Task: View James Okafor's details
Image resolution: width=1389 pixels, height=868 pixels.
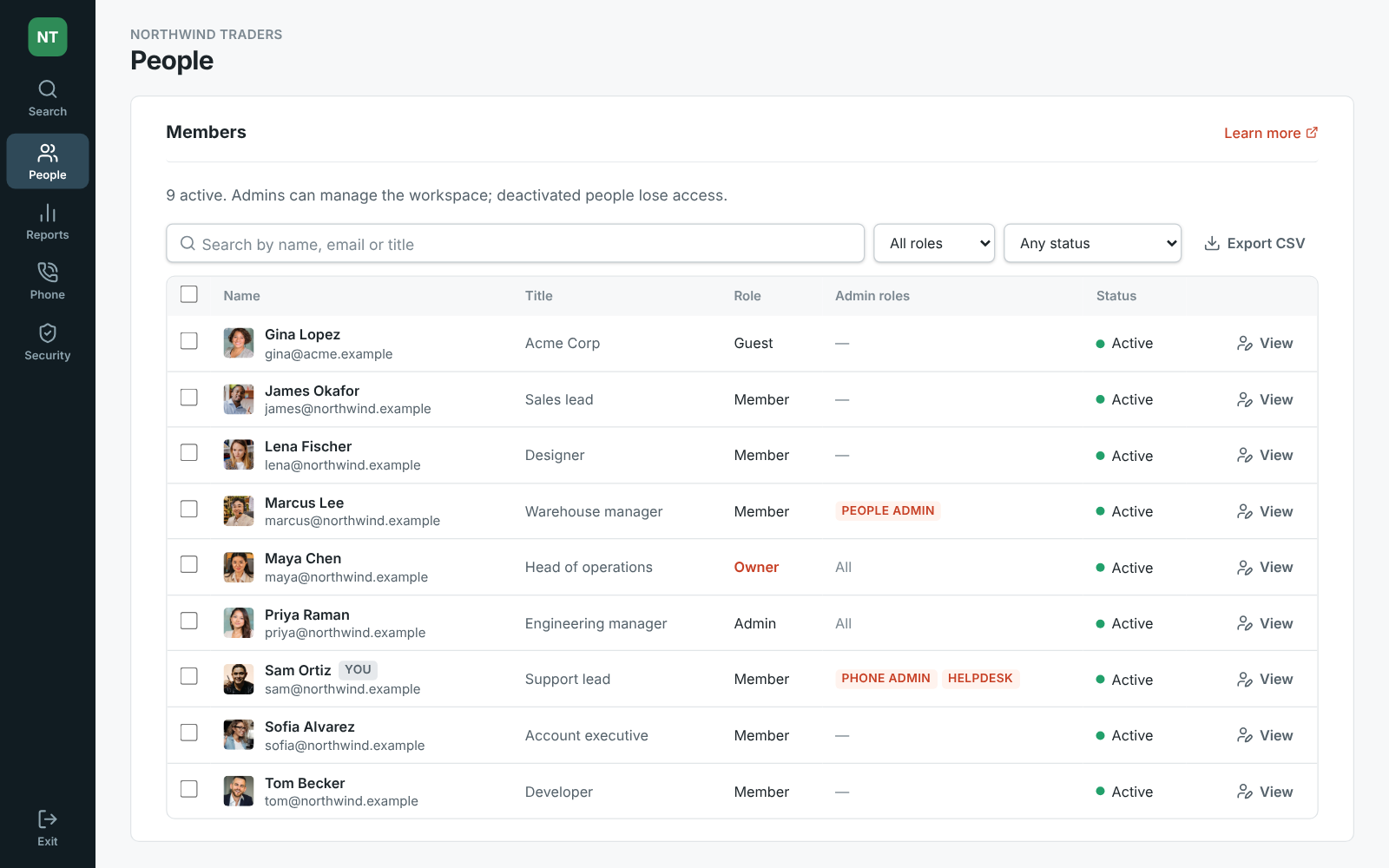Action: pos(1265,399)
